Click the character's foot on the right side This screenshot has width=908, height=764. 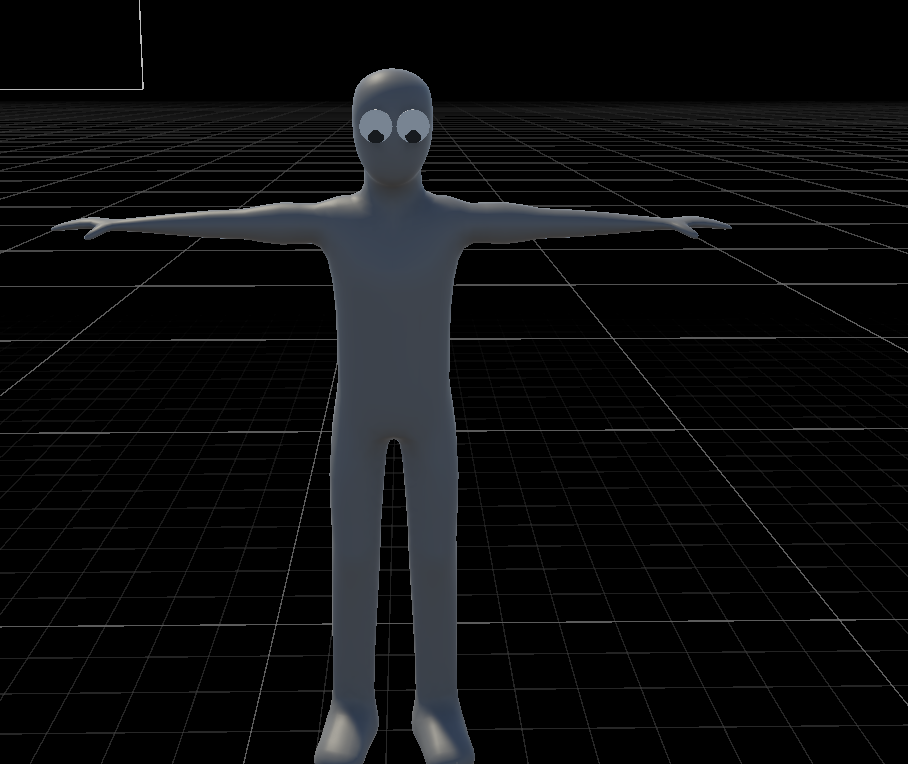click(x=442, y=733)
